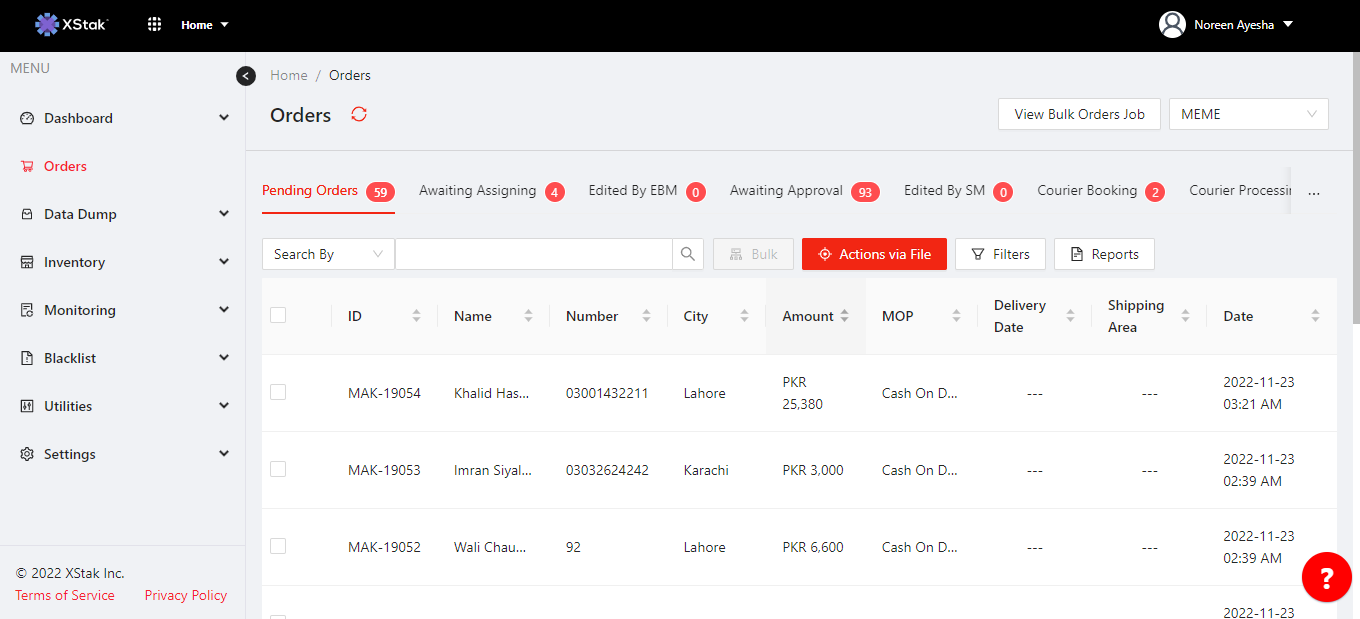This screenshot has height=619, width=1360.
Task: Click inside the order search text field
Action: (x=533, y=254)
